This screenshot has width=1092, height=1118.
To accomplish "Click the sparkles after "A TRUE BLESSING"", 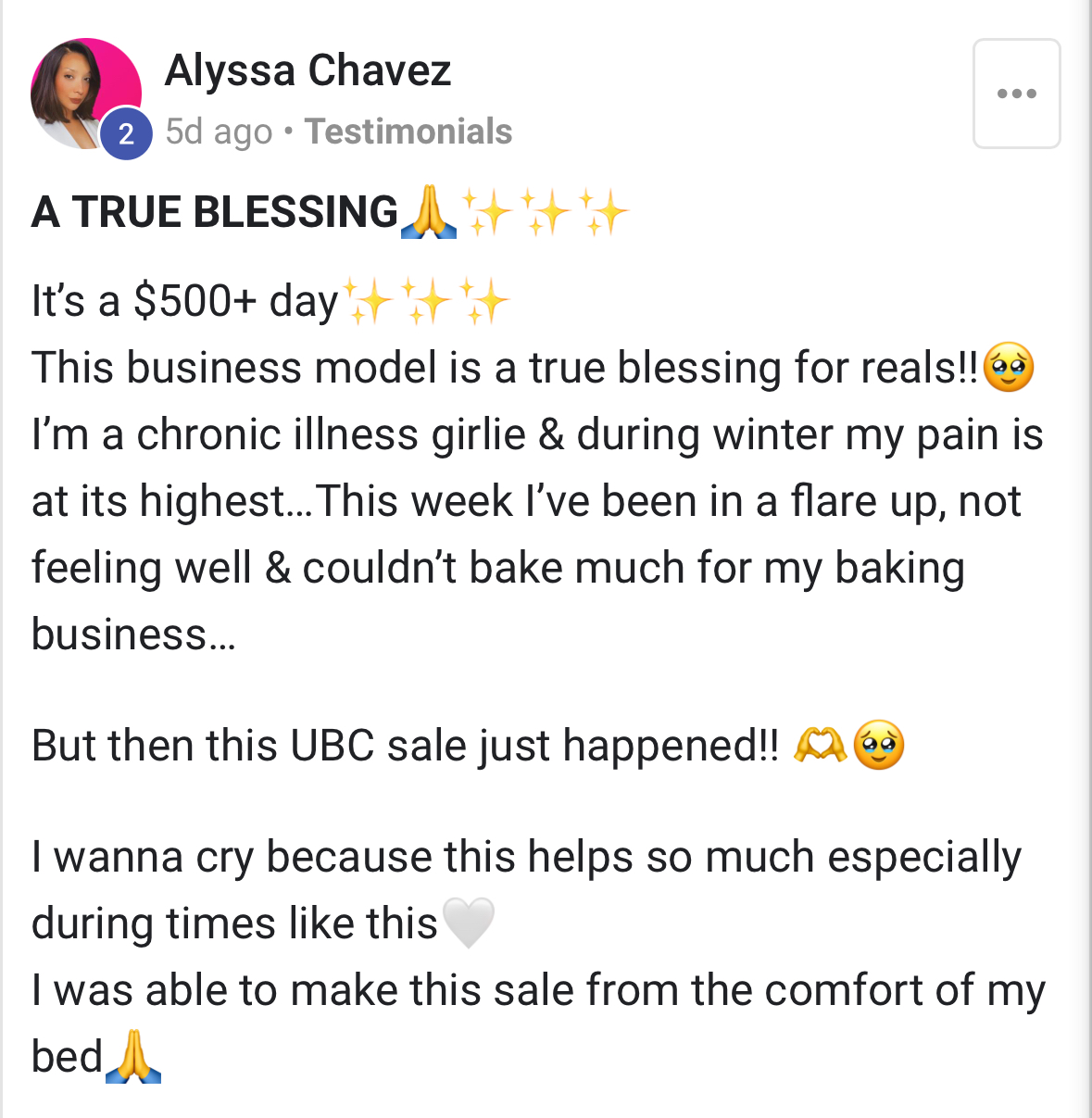I will click(546, 212).
